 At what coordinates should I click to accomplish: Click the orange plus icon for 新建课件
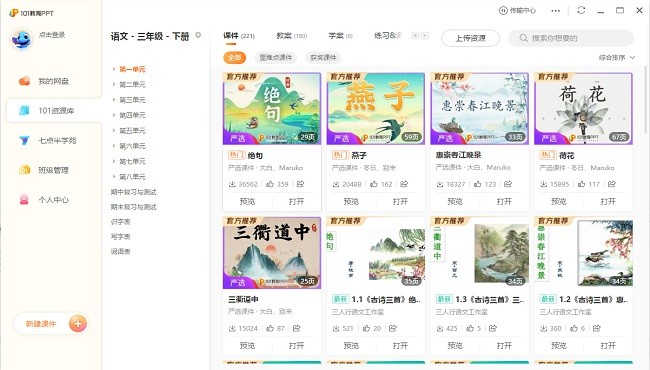(x=78, y=324)
